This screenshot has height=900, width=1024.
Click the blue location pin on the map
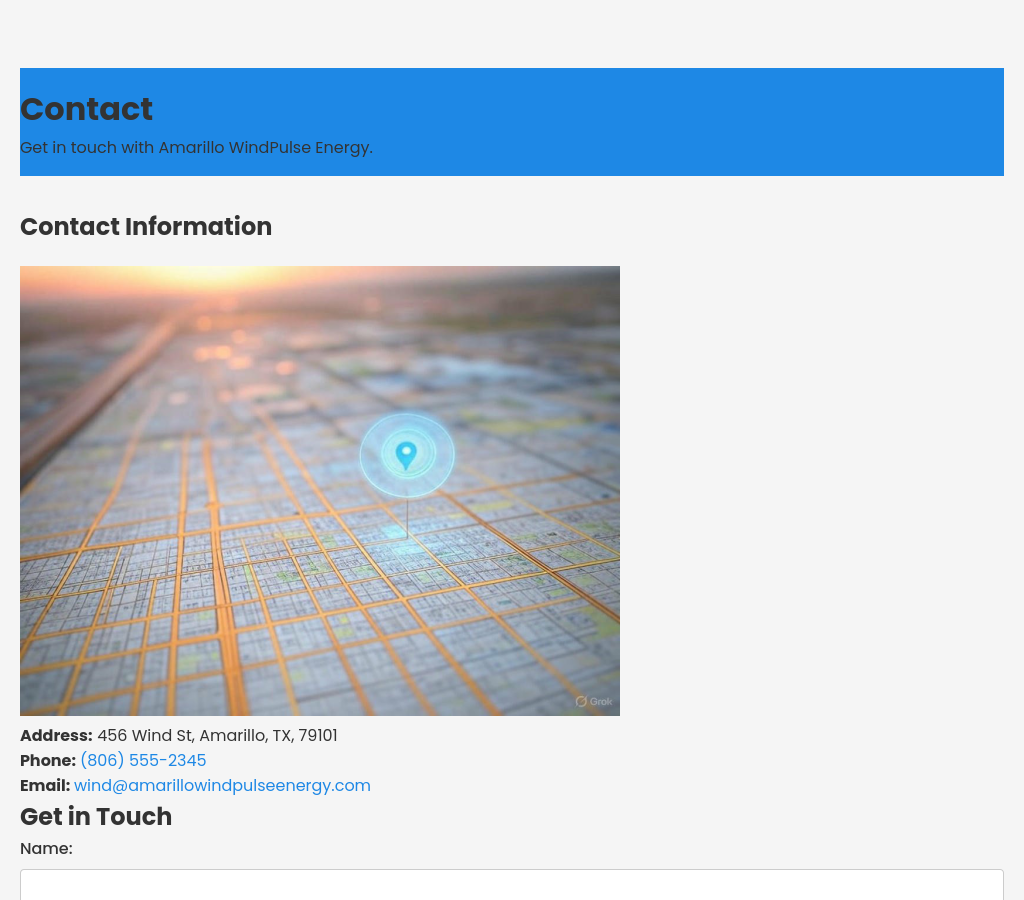pyautogui.click(x=406, y=455)
